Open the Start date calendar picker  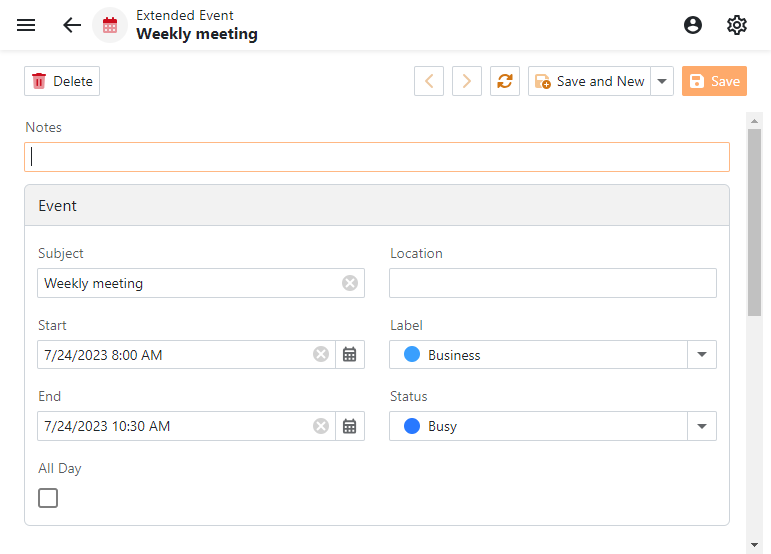pos(350,354)
